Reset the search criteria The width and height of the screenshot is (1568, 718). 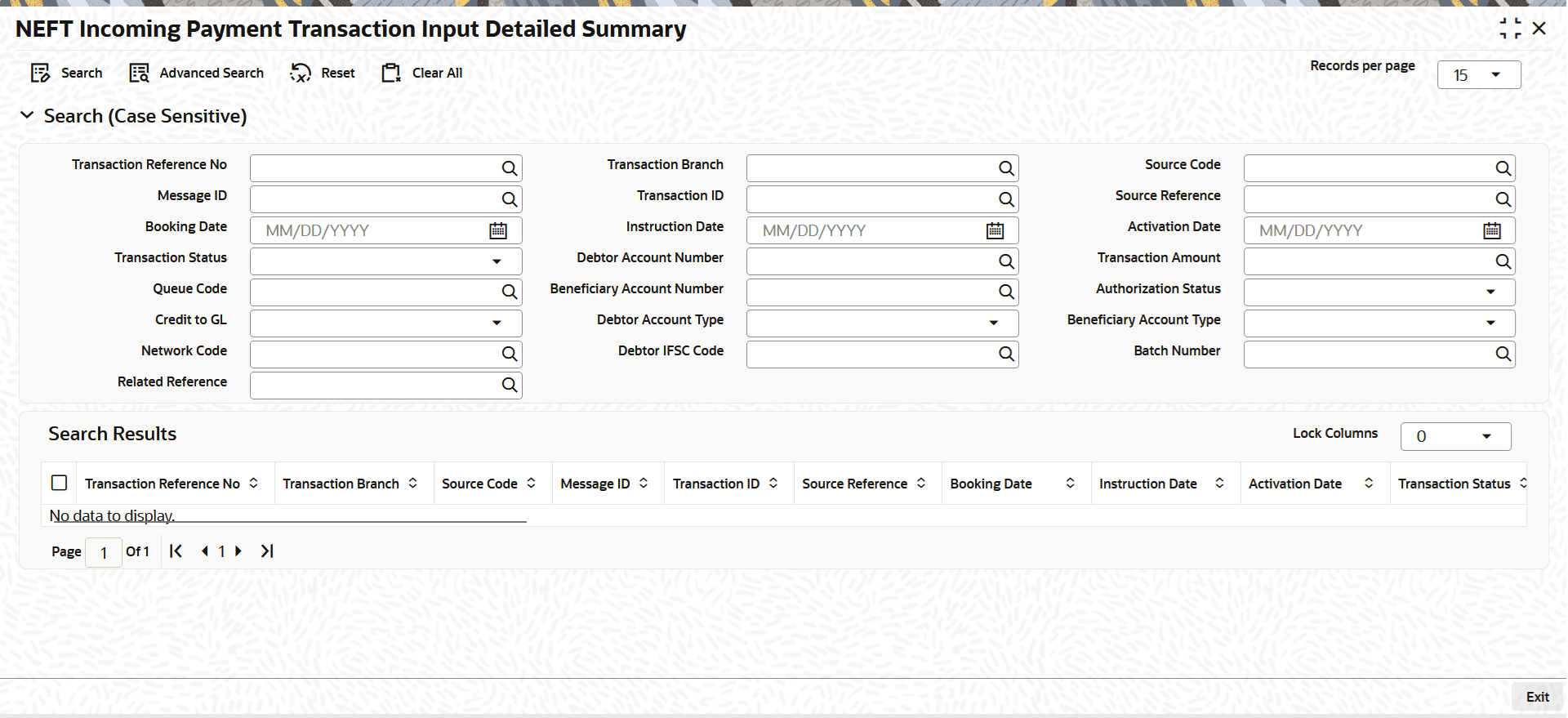323,74
